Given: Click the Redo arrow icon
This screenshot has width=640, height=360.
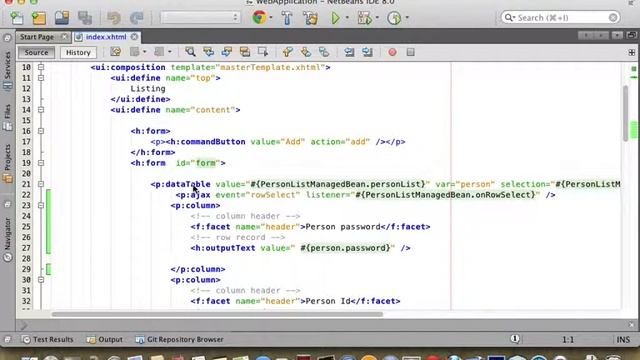Looking at the screenshot, I should [136, 18].
